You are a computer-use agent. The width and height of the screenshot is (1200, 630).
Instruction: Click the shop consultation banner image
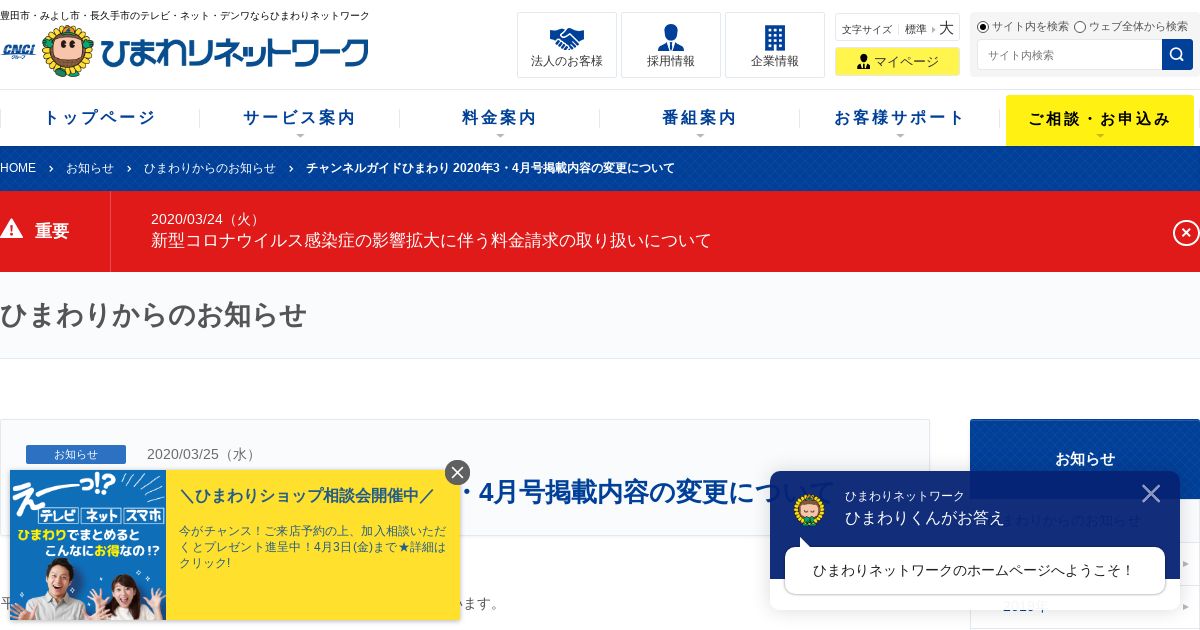[x=88, y=545]
